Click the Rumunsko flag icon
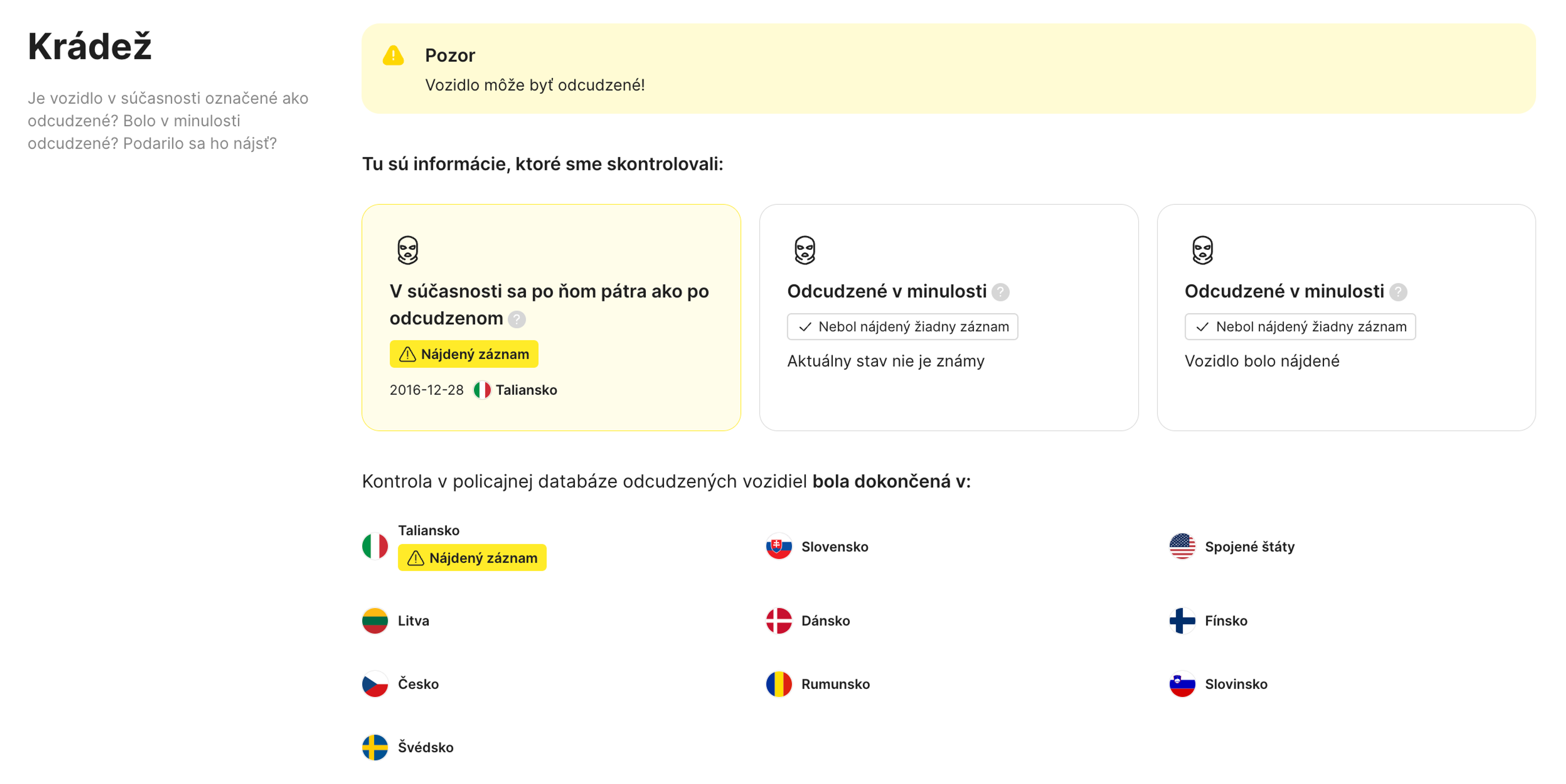This screenshot has width=1566, height=784. tap(778, 684)
